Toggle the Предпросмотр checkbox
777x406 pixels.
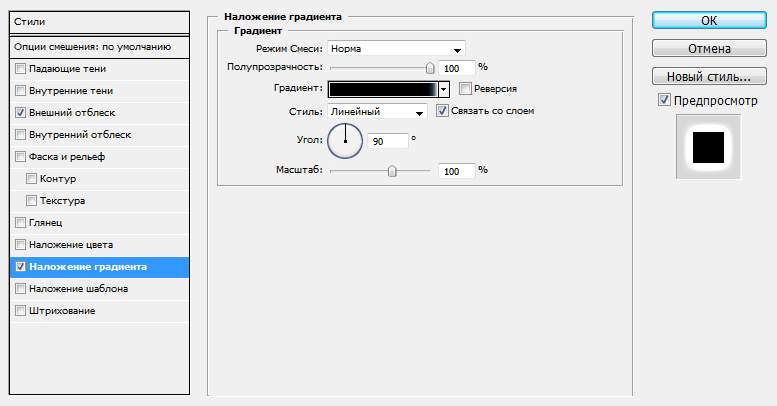pos(664,100)
